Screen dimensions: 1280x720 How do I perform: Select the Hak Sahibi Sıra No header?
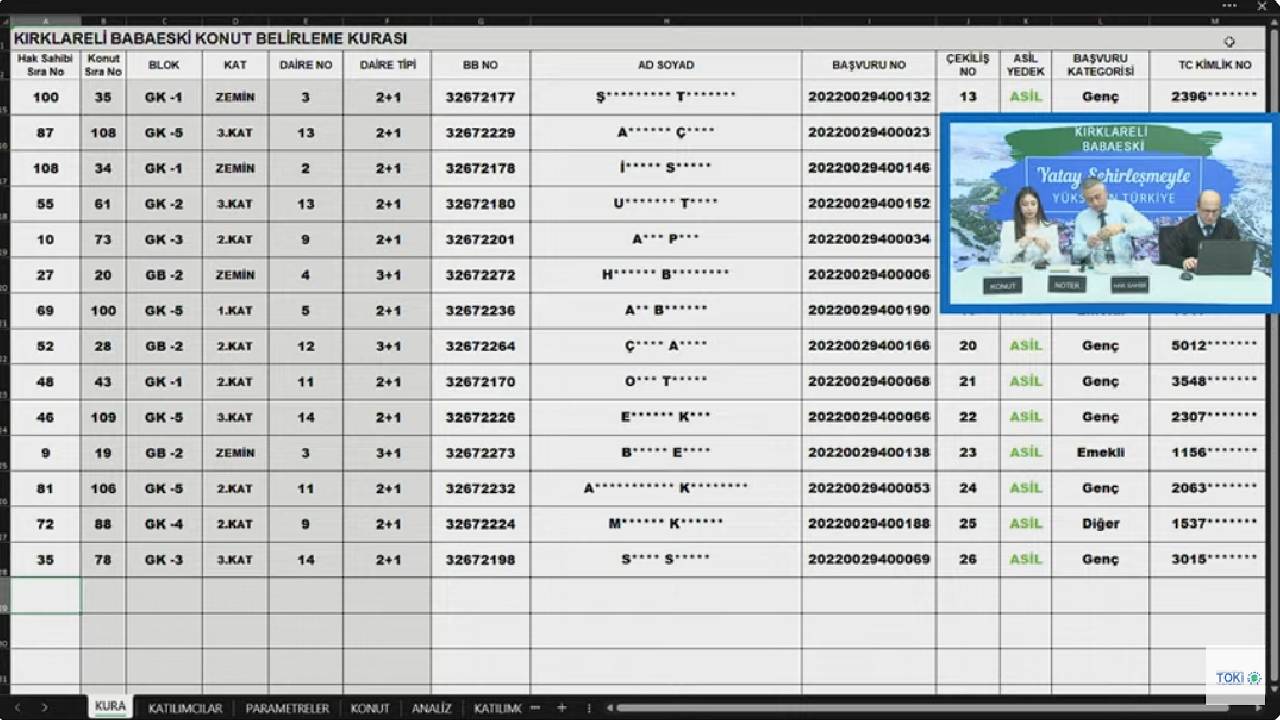[45, 65]
